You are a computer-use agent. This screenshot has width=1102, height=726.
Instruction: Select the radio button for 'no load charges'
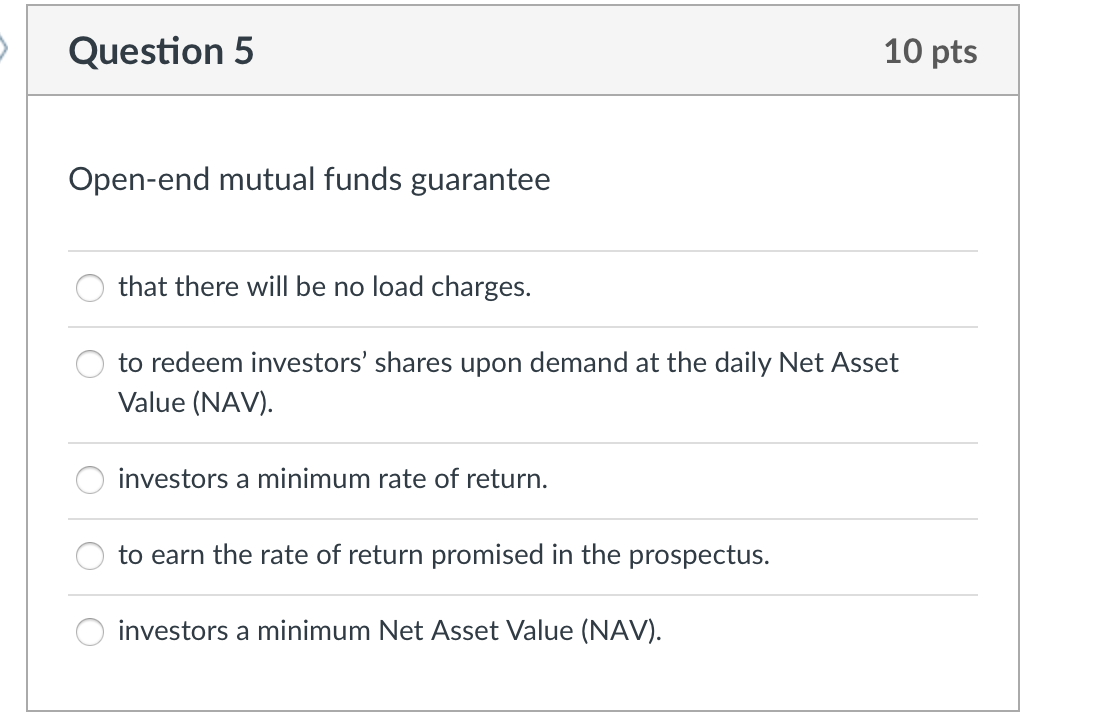pyautogui.click(x=89, y=288)
